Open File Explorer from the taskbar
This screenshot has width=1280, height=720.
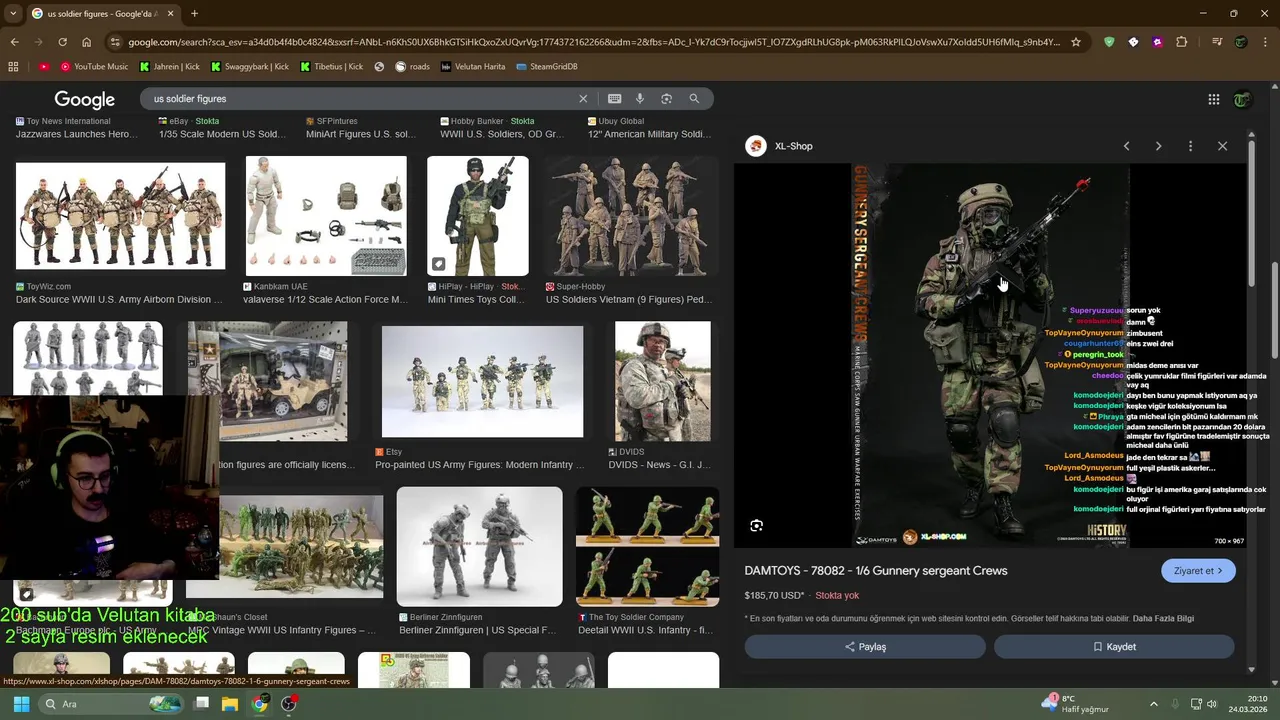coord(229,704)
